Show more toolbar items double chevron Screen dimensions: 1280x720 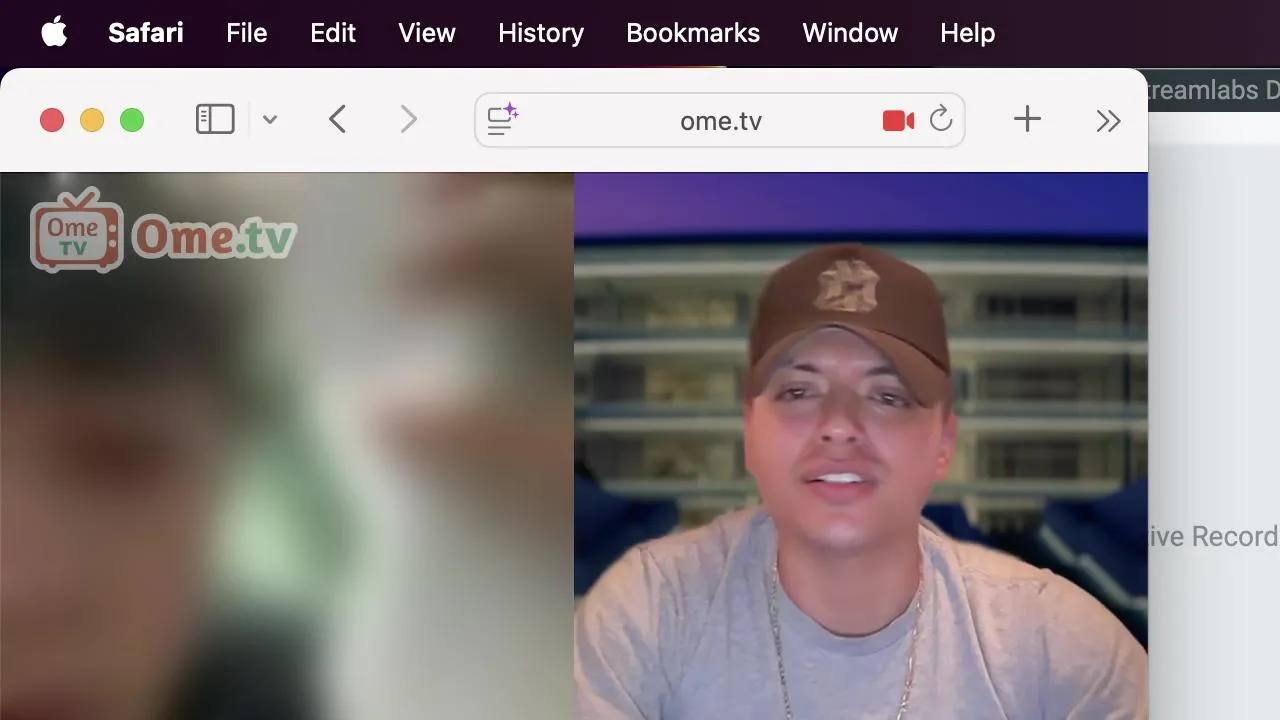tap(1108, 121)
